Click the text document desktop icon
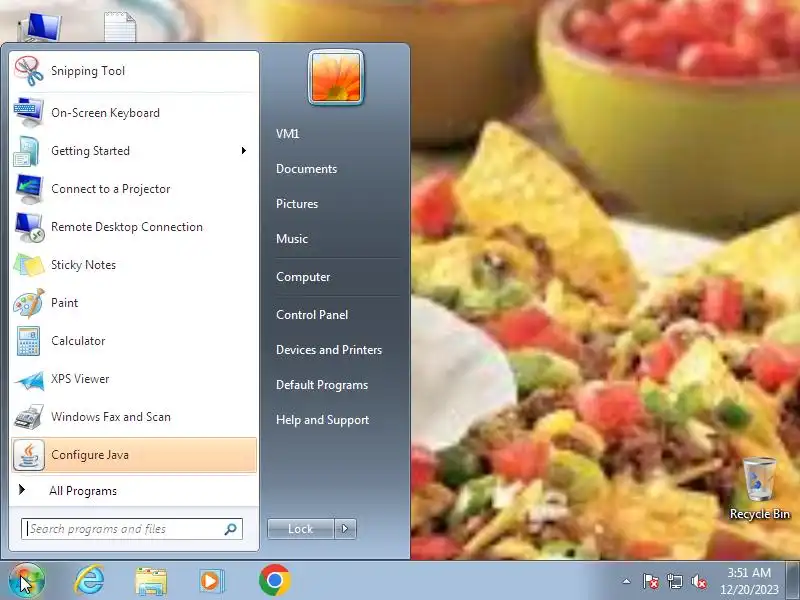This screenshot has height=600, width=800. [x=120, y=27]
